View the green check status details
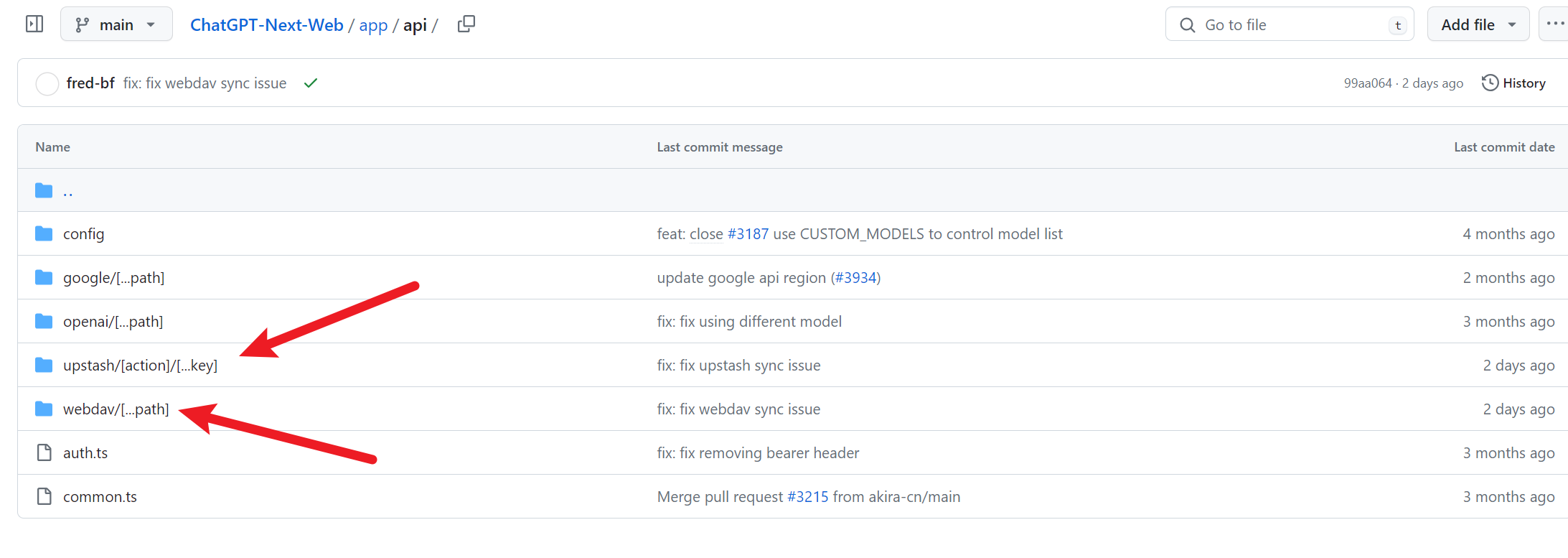Screen dimensions: 1568x558 [311, 83]
